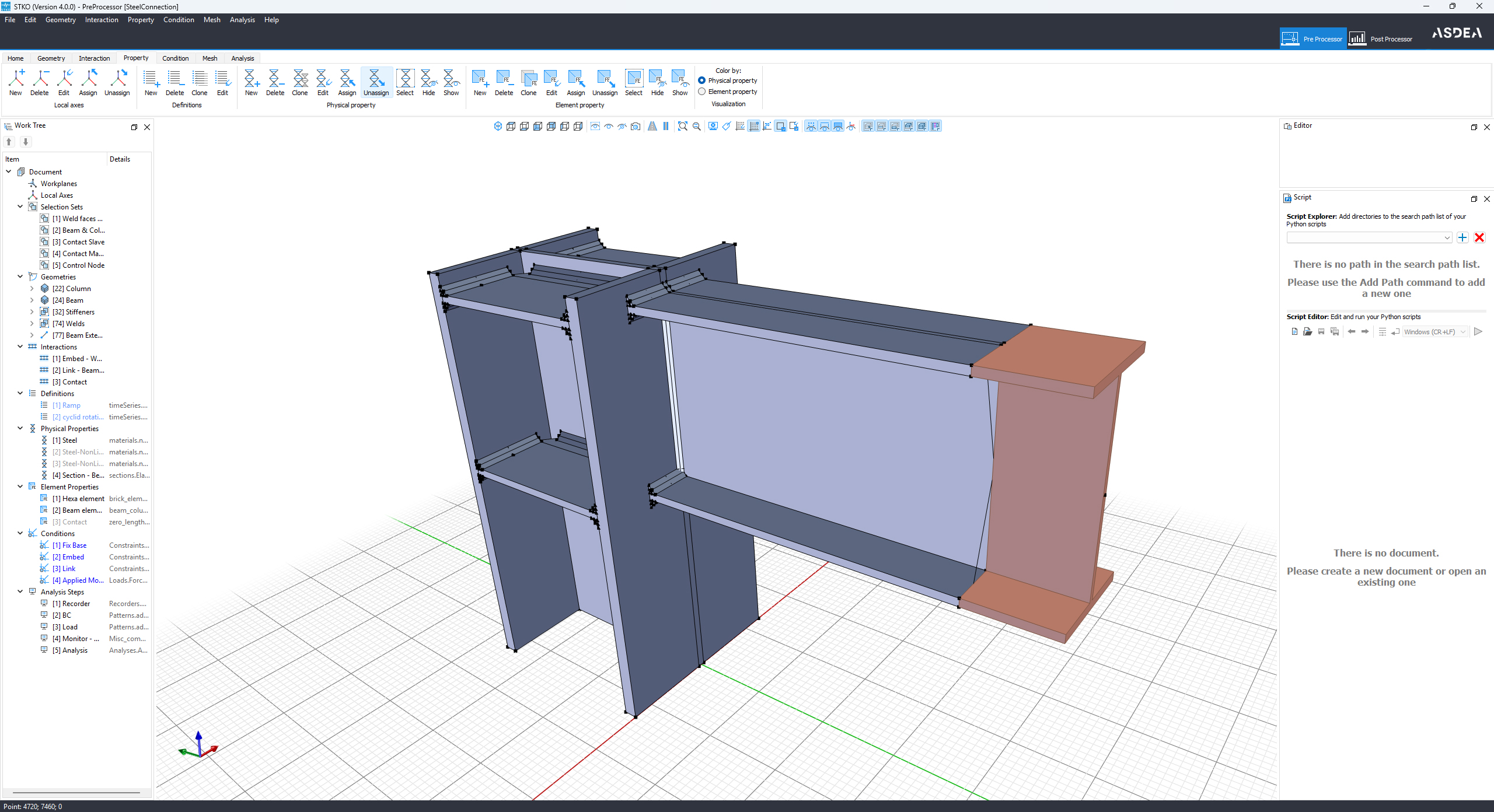Toggle the show-eye visibility icon in viewport toolbar
The width and height of the screenshot is (1494, 812).
609,126
